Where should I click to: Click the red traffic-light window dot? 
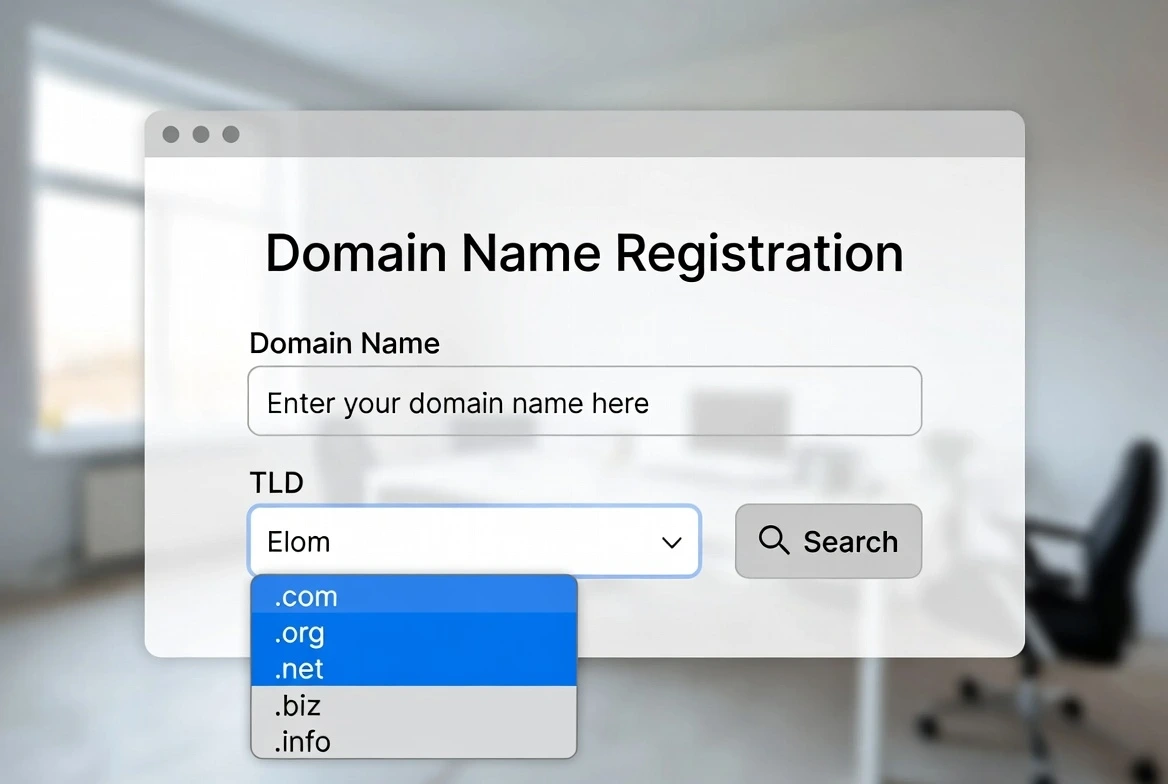pyautogui.click(x=171, y=133)
